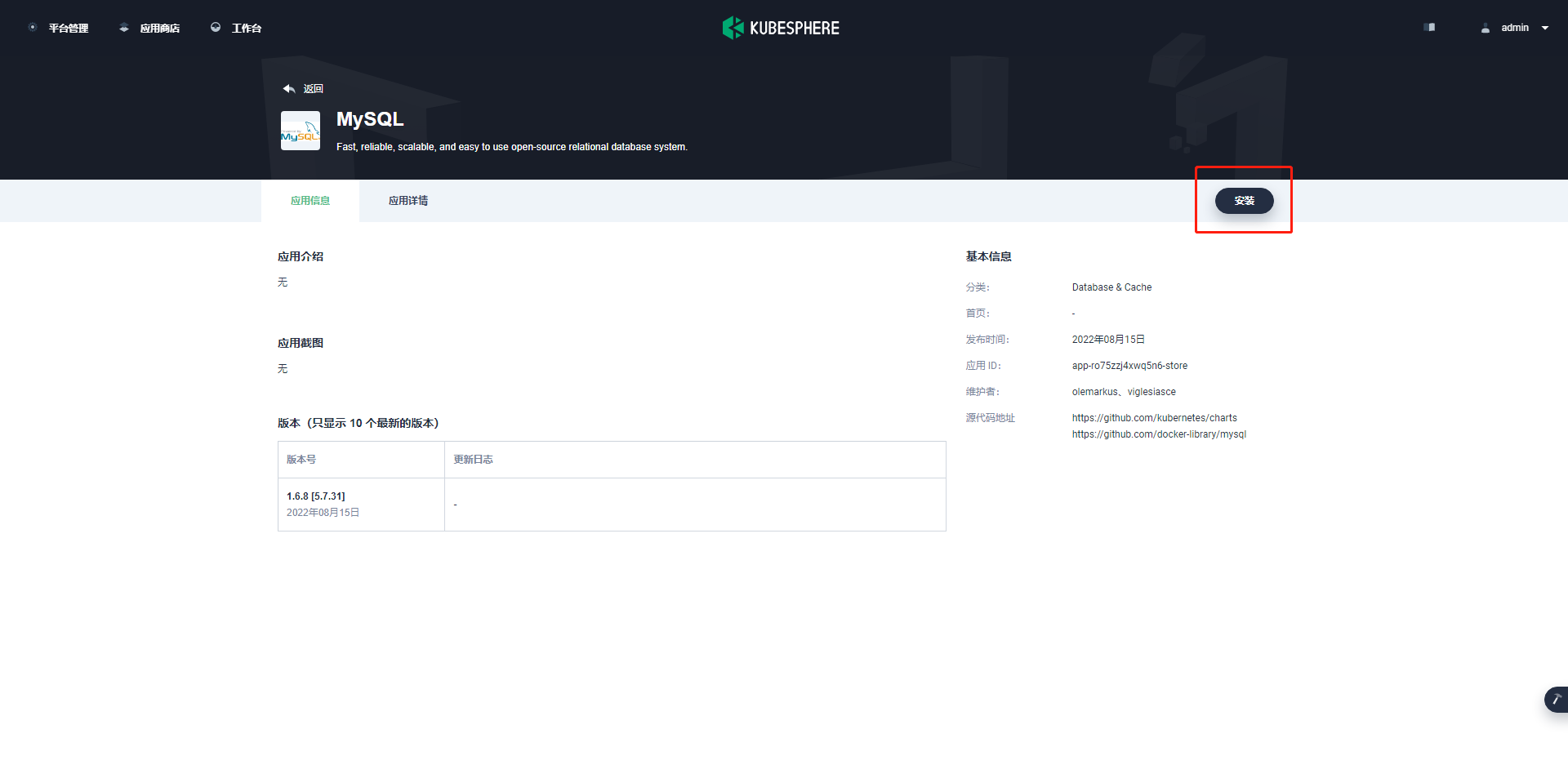Switch to the 应用详情 tab
Screen dimensions: 1568x765
coord(408,201)
